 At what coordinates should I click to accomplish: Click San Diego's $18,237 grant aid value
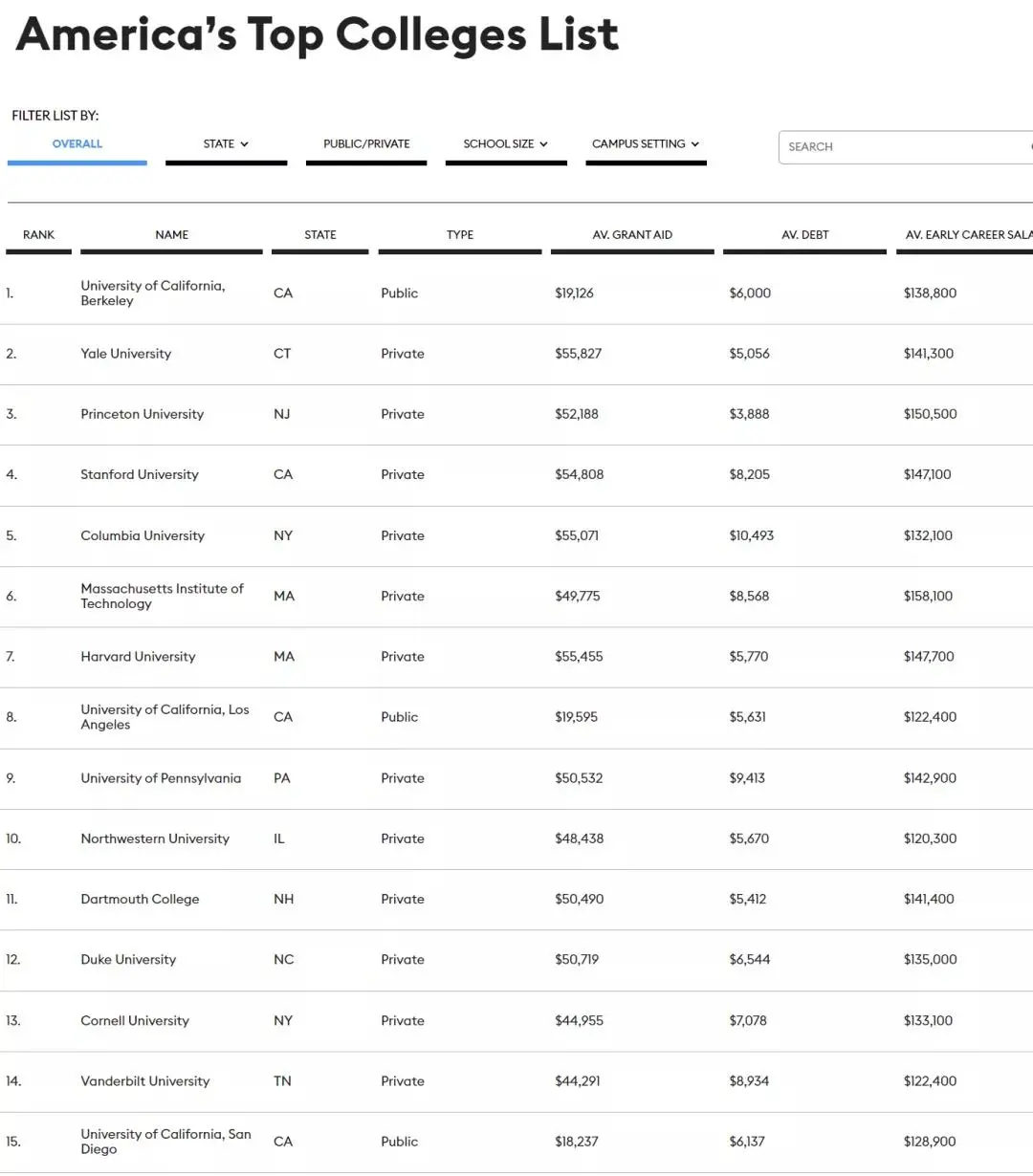tap(577, 1142)
